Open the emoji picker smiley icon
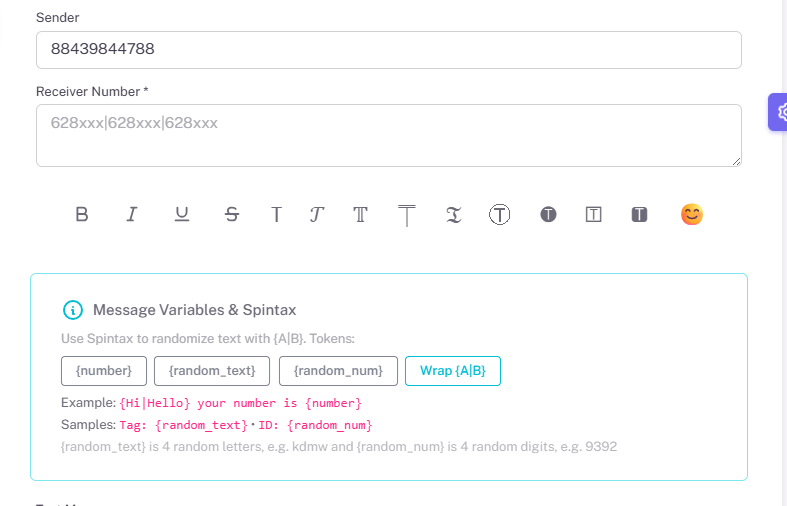787x506 pixels. [691, 214]
